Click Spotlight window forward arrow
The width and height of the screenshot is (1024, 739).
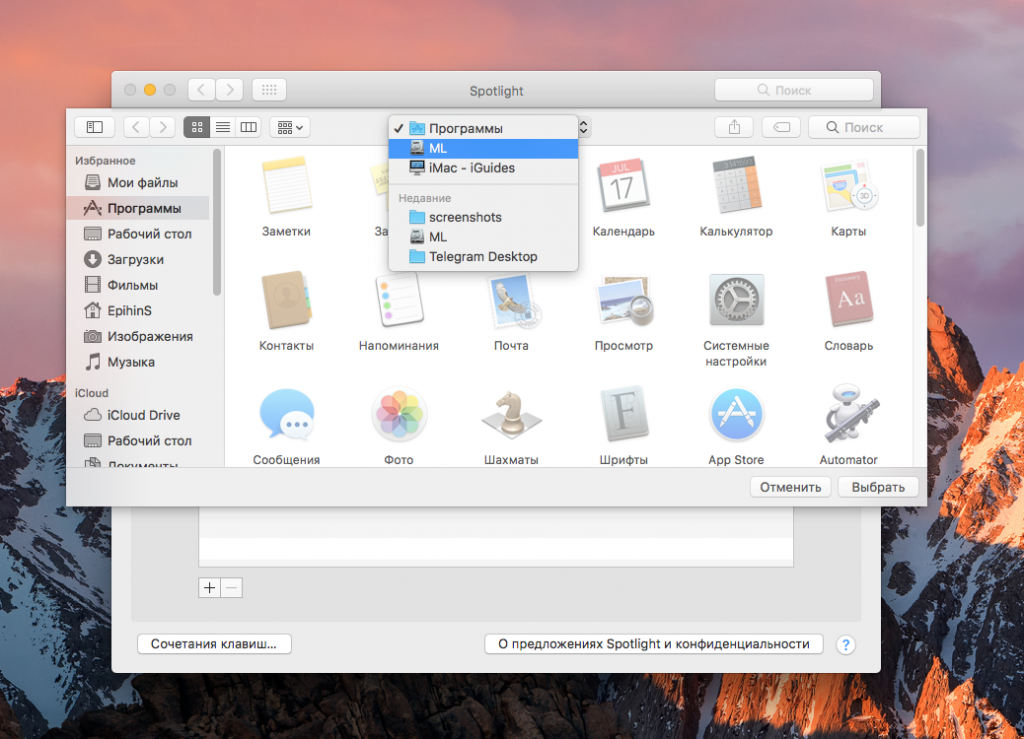click(229, 89)
